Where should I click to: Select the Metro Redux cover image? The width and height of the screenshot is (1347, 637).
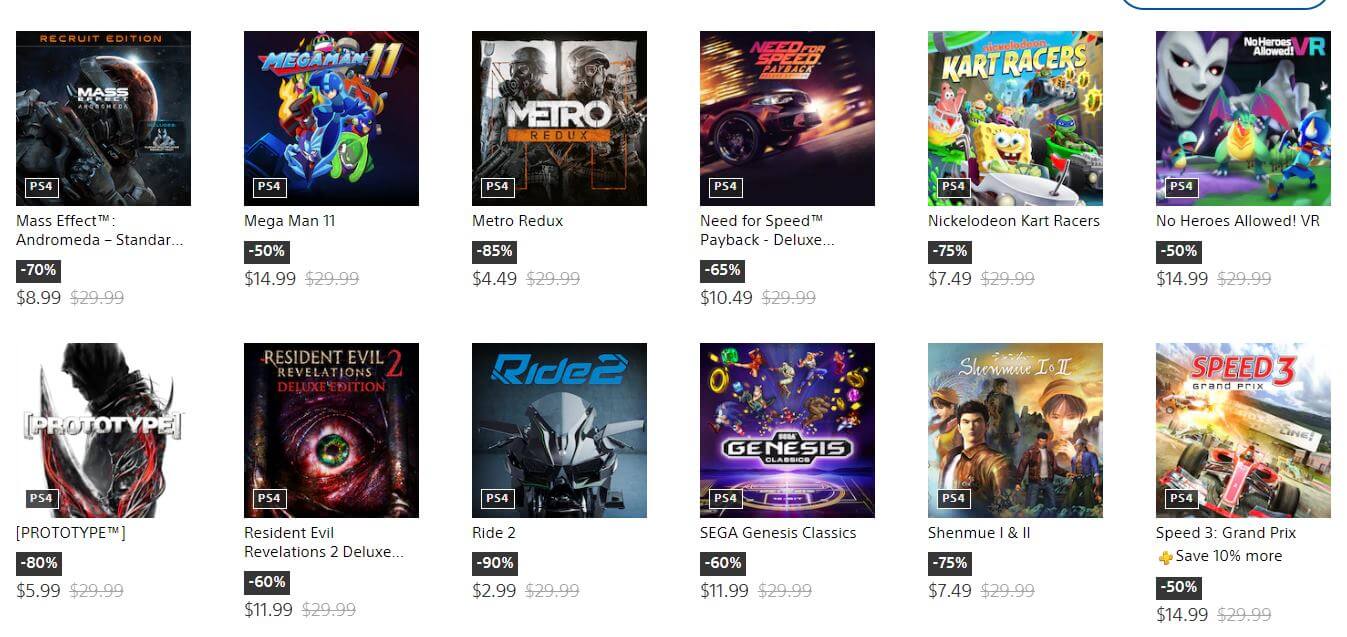[x=559, y=118]
